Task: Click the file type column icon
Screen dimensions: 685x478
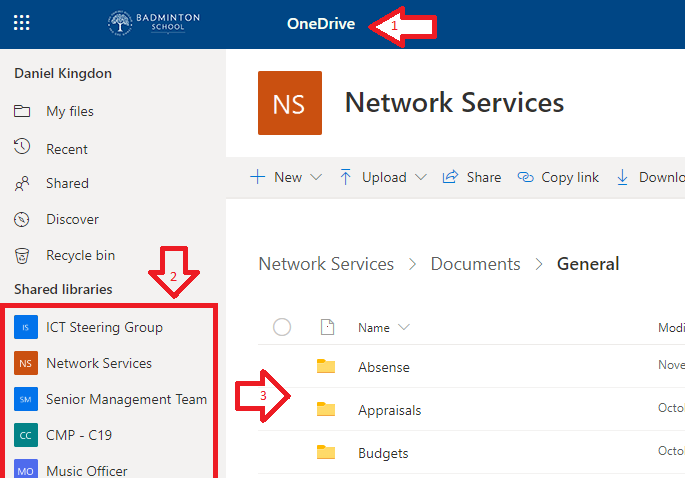Action: 327,327
